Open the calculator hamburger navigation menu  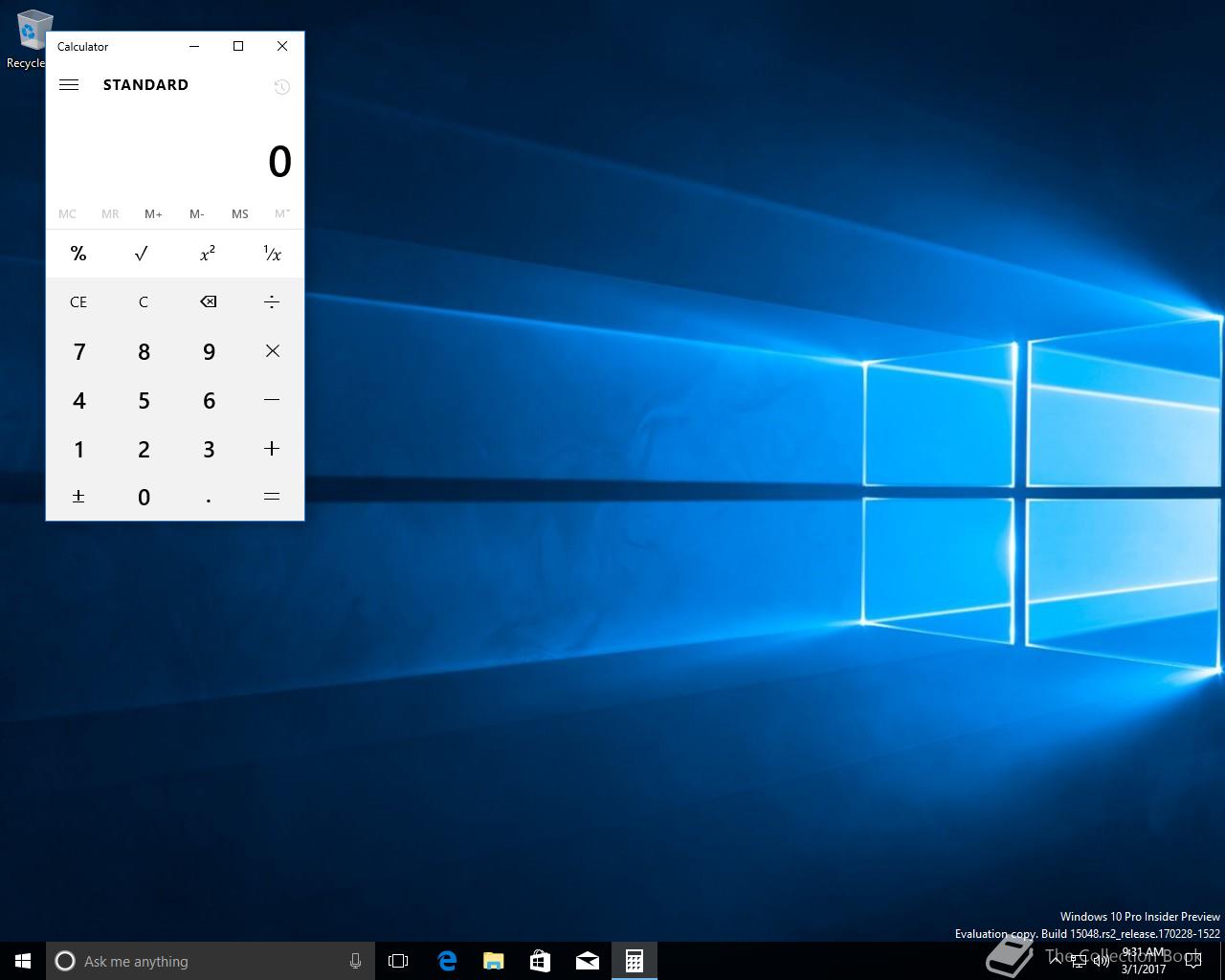click(69, 84)
